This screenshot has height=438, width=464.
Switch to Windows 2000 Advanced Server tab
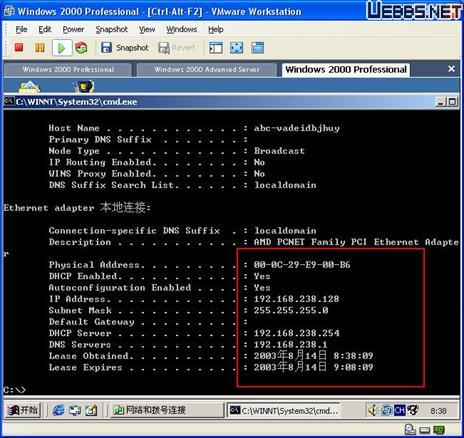tap(207, 70)
